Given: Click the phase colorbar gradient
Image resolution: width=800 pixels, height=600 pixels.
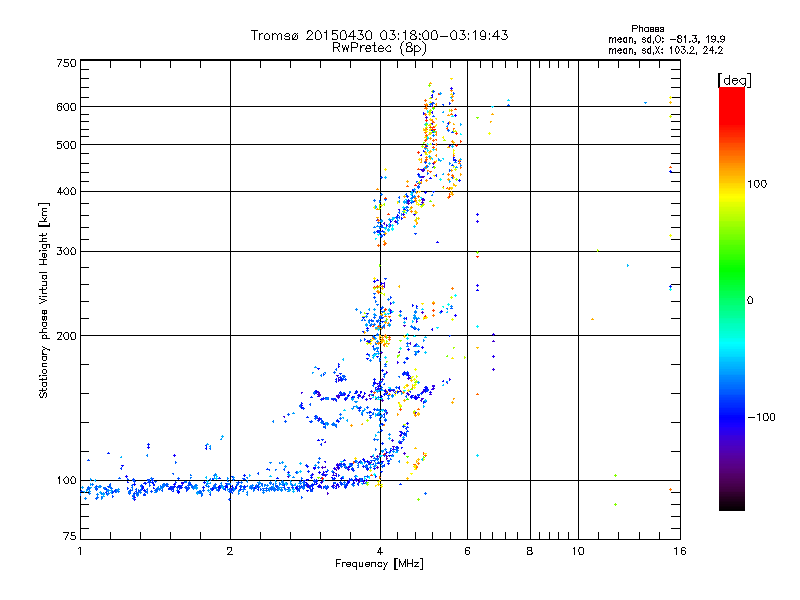Looking at the screenshot, I should pos(732,299).
